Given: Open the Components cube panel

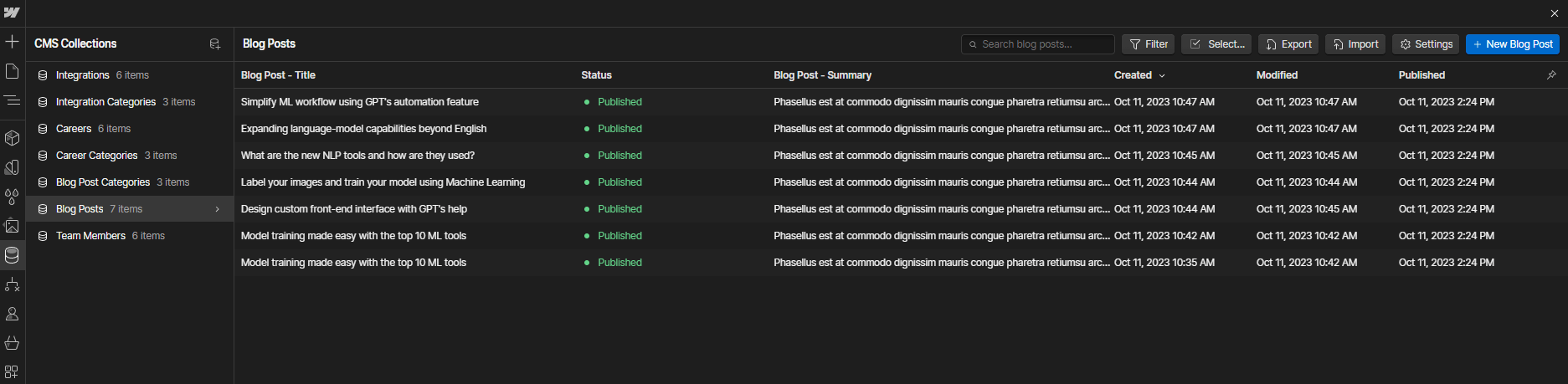Looking at the screenshot, I should point(12,137).
